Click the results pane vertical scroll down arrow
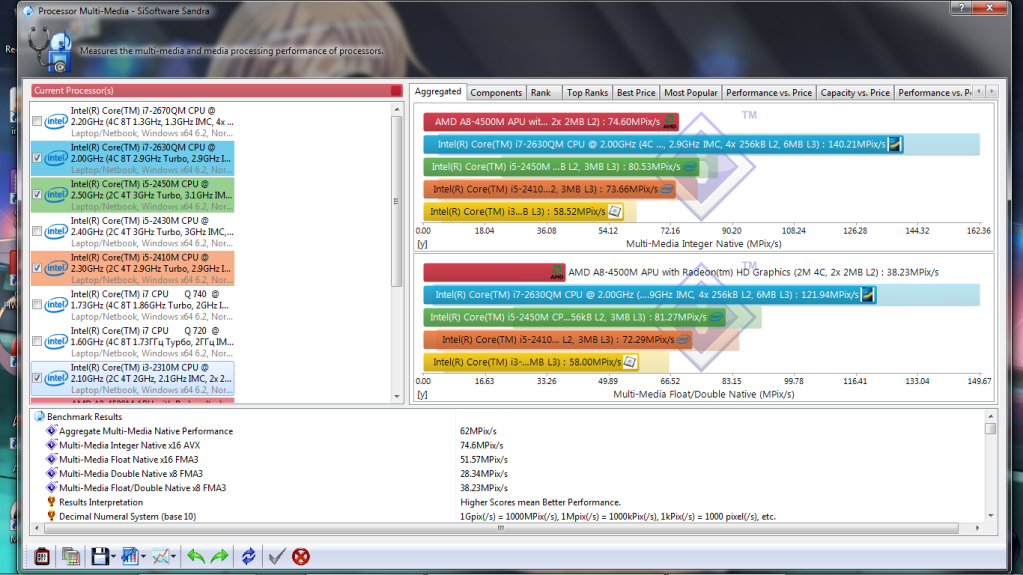 point(990,516)
